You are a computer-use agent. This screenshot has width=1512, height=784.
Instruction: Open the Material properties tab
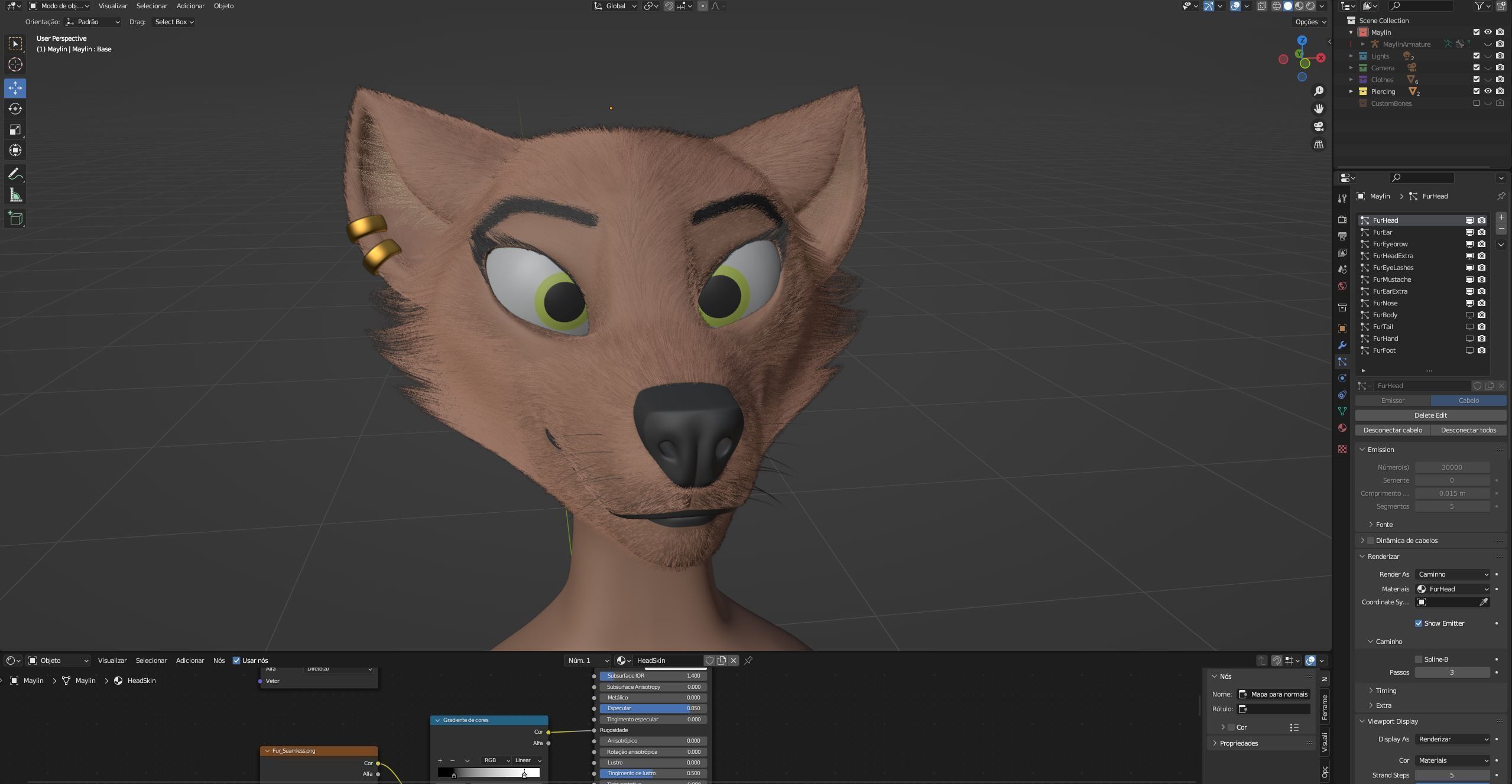1342,428
